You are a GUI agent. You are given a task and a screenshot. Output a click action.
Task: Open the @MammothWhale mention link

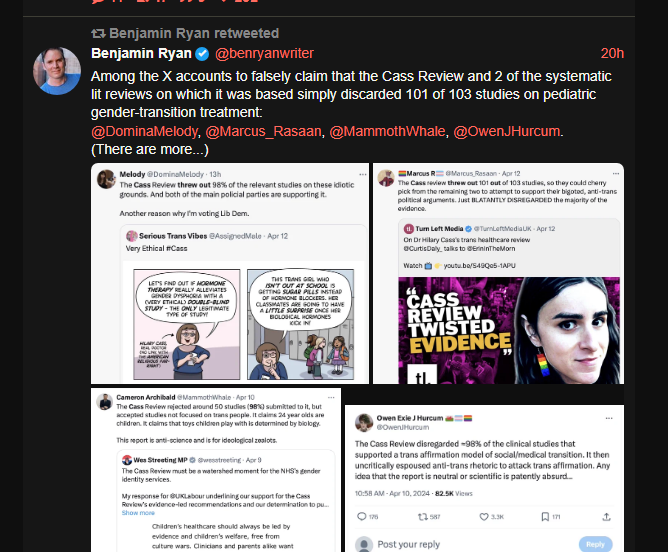(387, 131)
